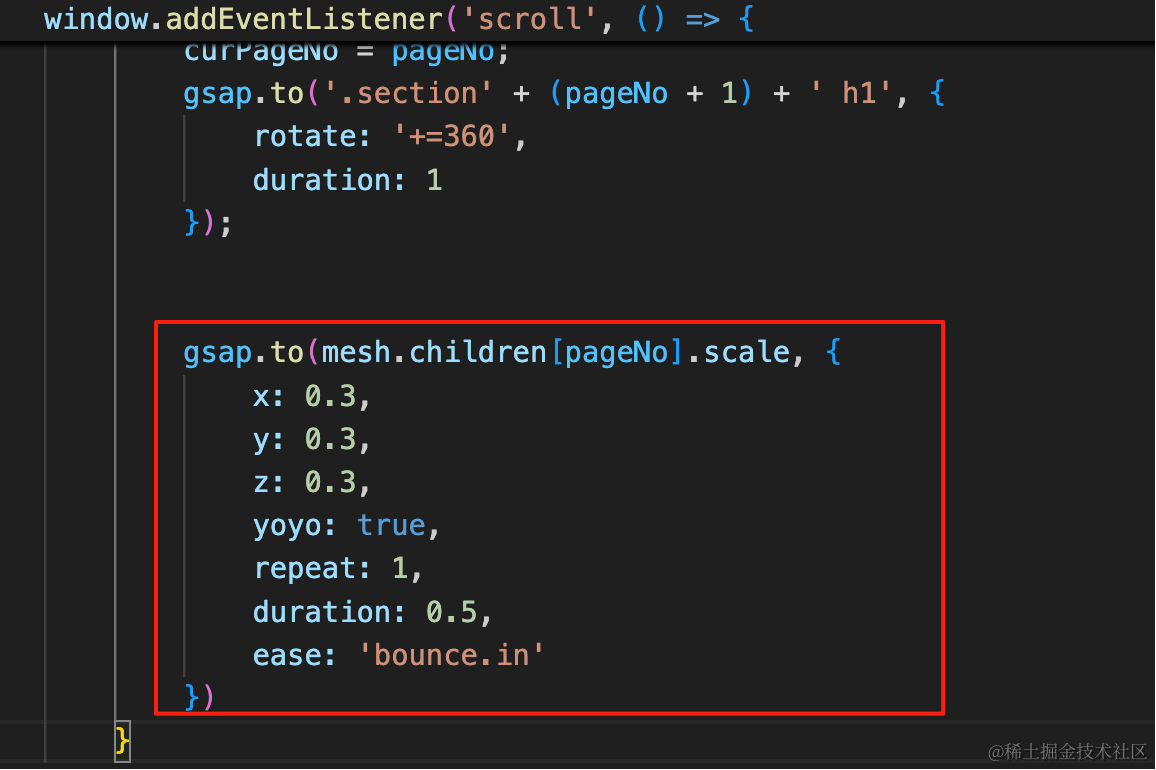This screenshot has height=770, width=1156.
Task: Click the closing '});' after duration: 1
Action: coord(208,223)
